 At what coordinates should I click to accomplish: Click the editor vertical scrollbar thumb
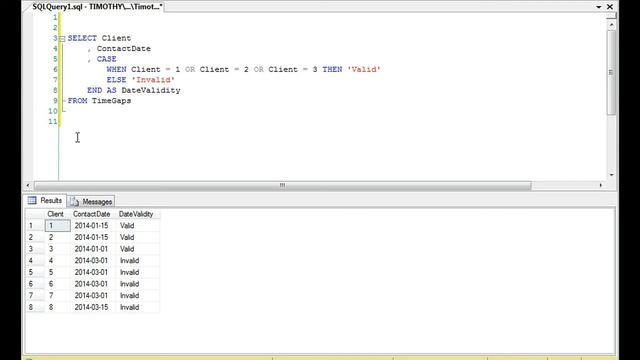pos(611,72)
